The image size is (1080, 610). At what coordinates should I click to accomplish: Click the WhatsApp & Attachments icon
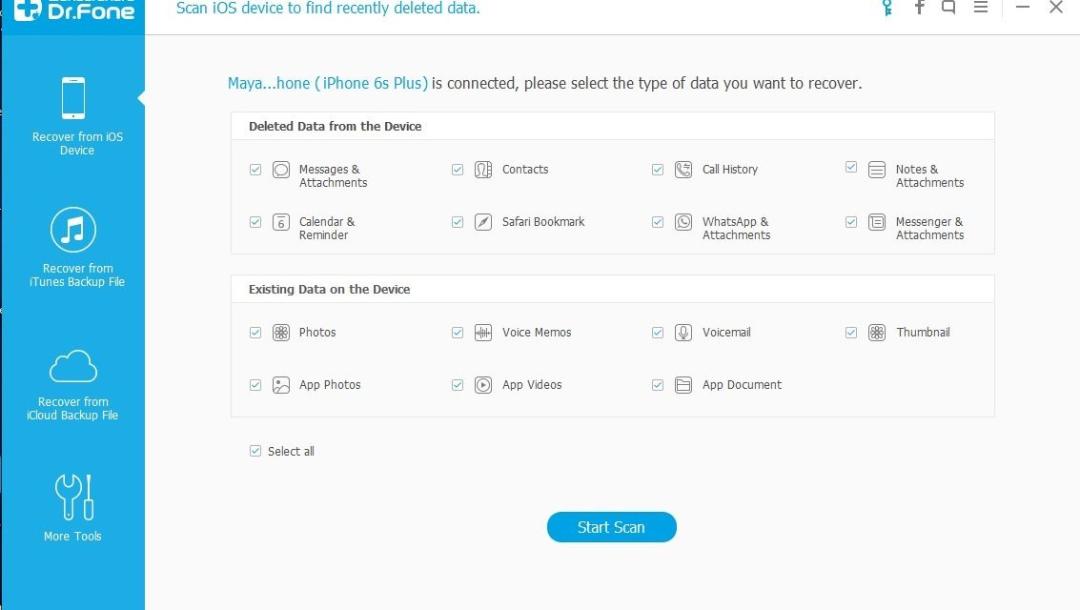coord(683,222)
